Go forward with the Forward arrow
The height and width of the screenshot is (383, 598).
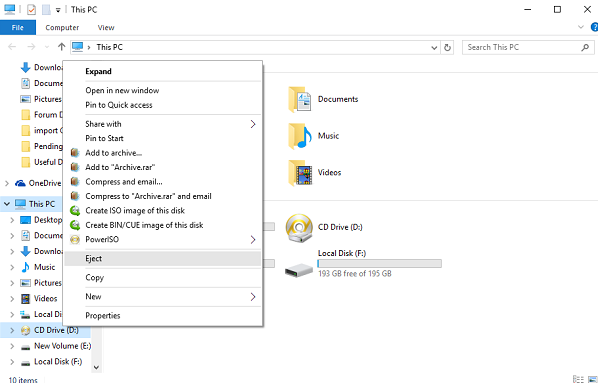(31, 47)
